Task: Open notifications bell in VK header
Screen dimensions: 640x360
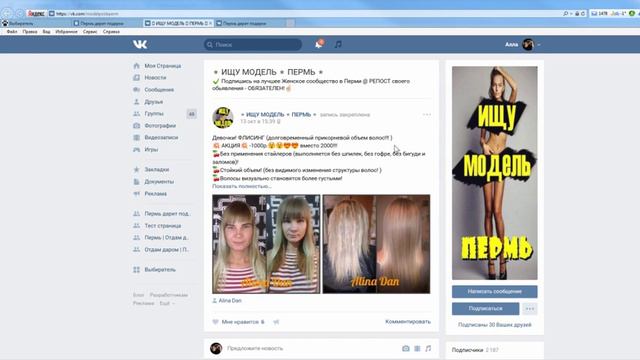Action: (x=319, y=44)
